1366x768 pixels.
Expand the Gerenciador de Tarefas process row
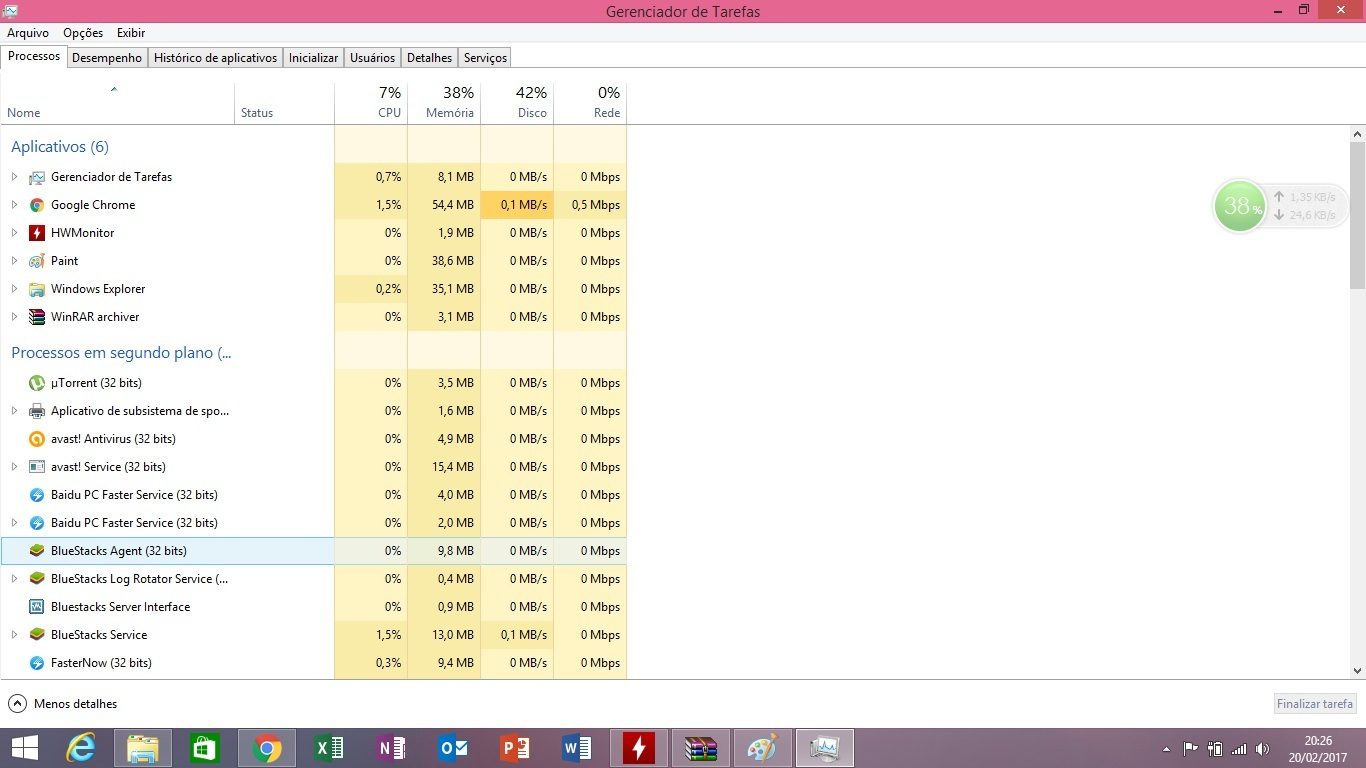[x=14, y=177]
